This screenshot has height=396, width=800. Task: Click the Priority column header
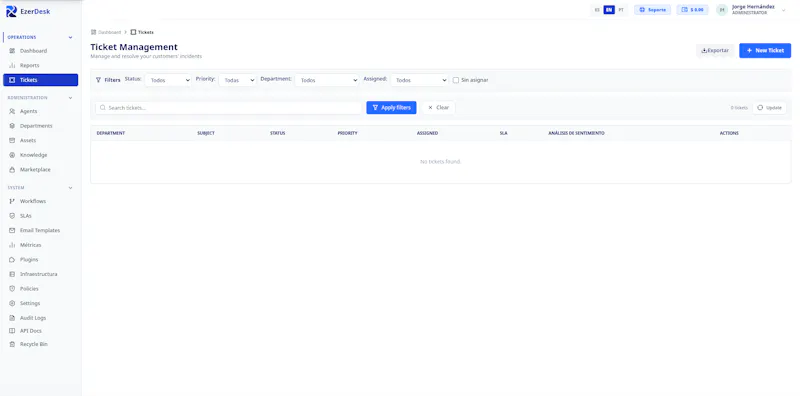click(x=347, y=133)
